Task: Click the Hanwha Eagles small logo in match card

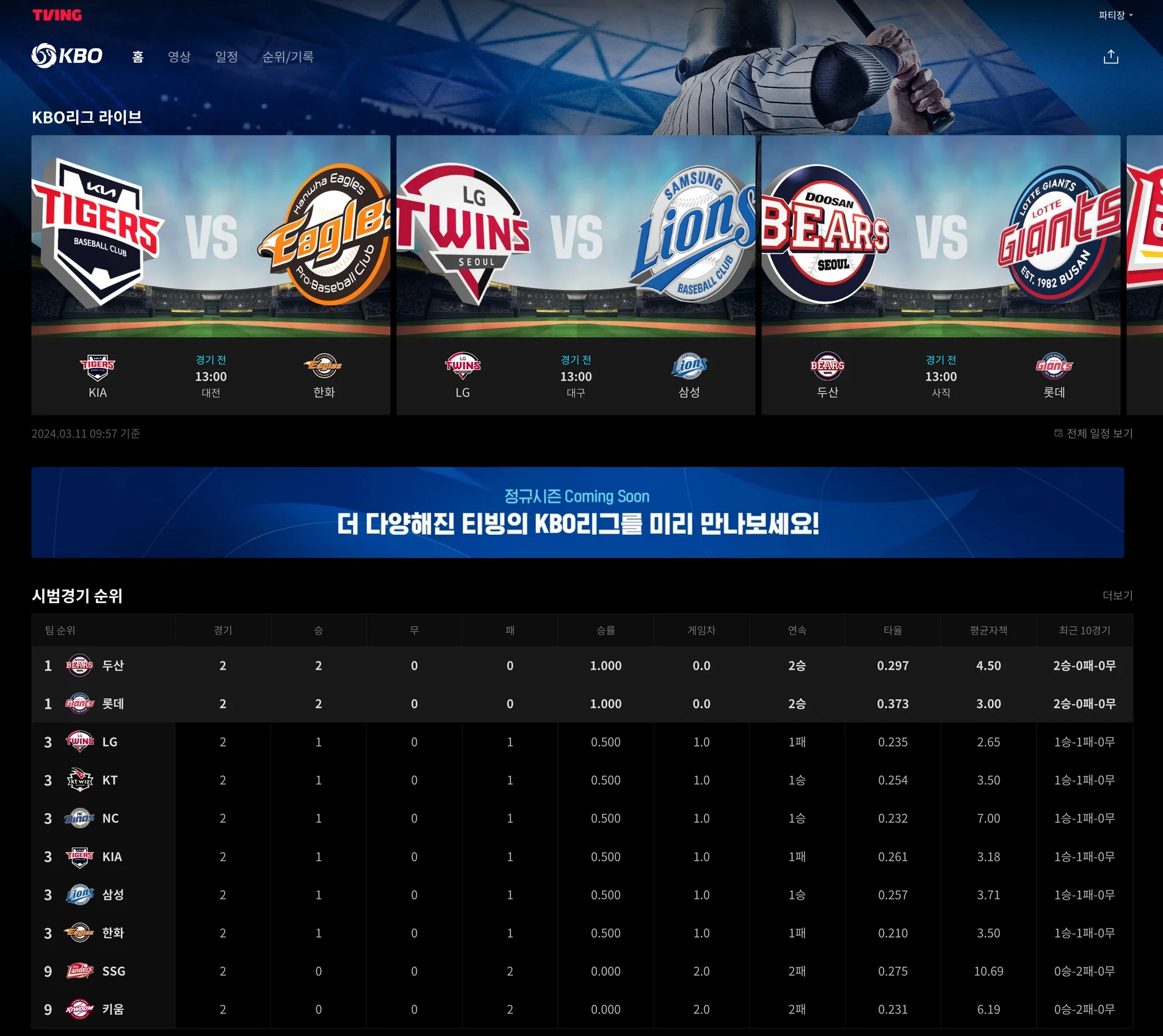Action: click(x=324, y=366)
